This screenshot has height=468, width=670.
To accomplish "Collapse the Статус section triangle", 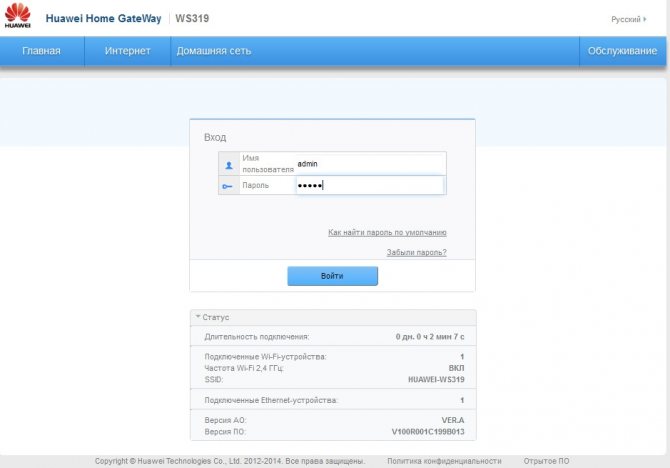I will click(198, 316).
